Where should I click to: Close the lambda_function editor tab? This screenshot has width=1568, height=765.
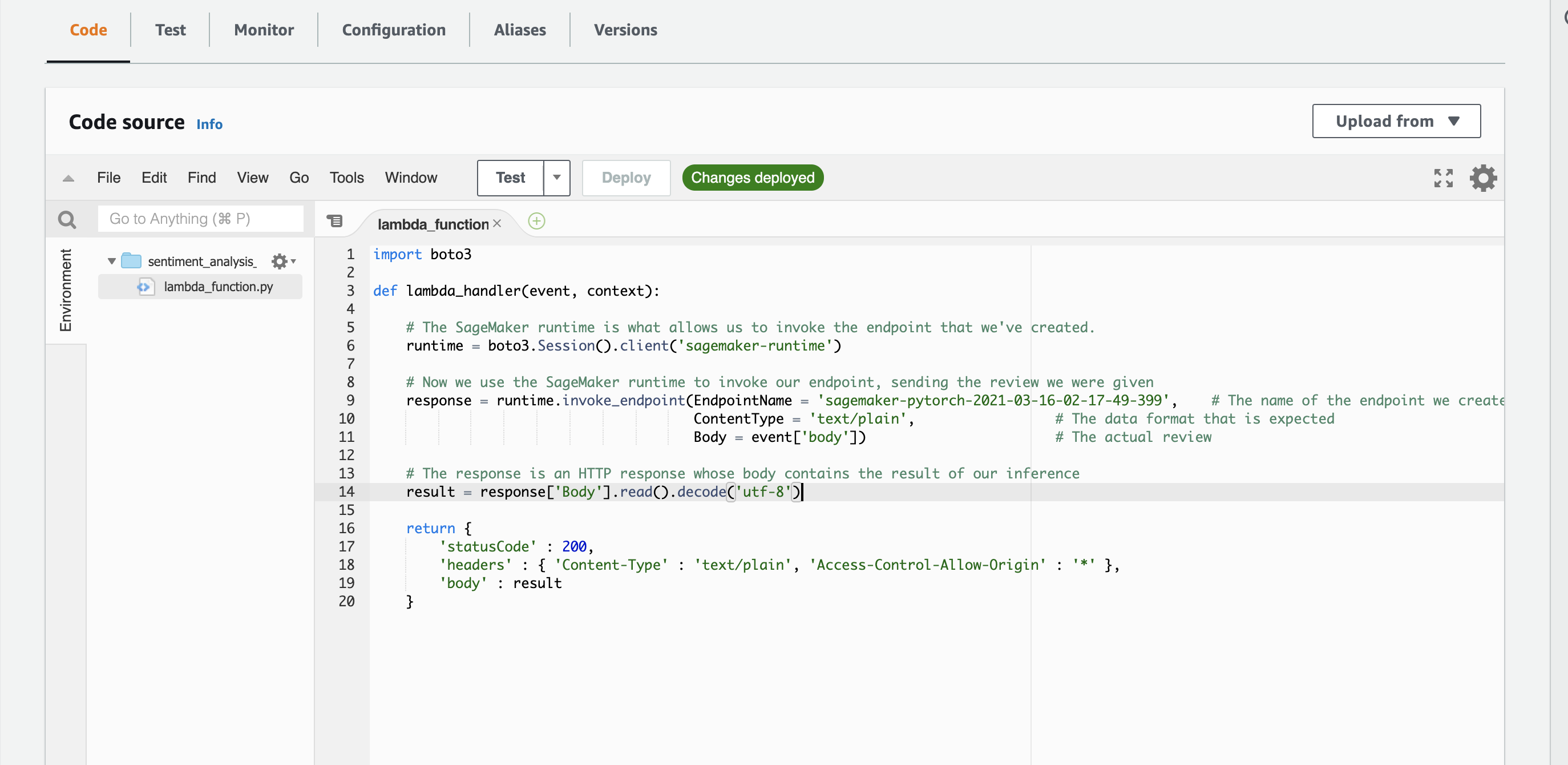[498, 224]
